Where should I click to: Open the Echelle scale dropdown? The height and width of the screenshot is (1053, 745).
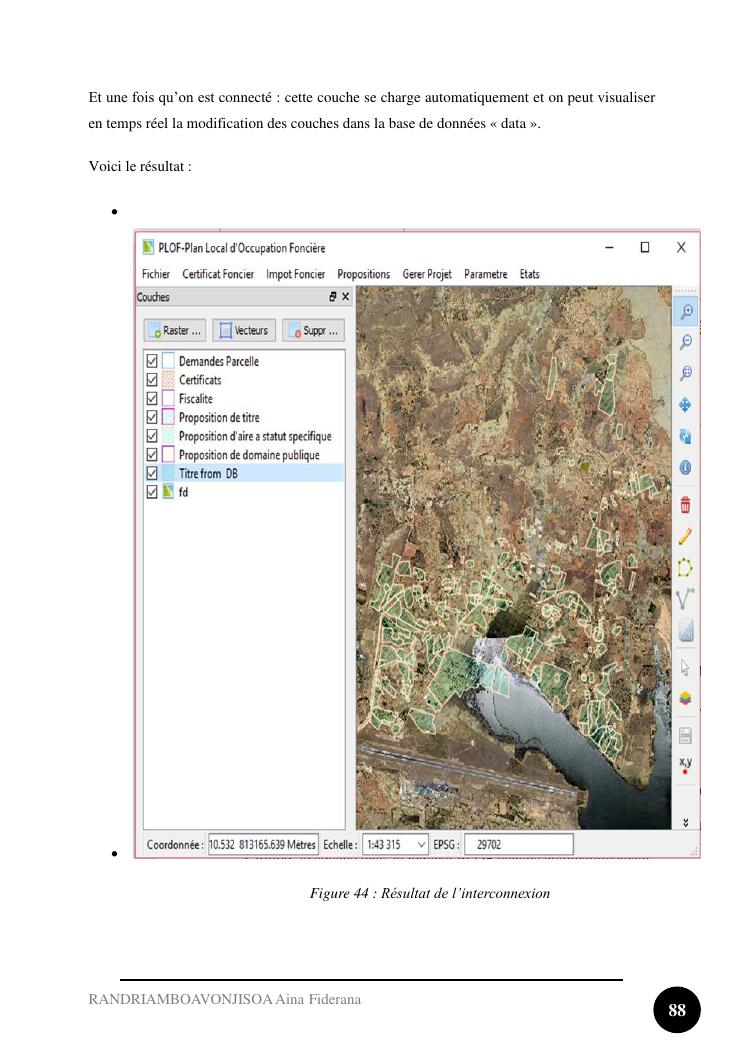click(421, 845)
